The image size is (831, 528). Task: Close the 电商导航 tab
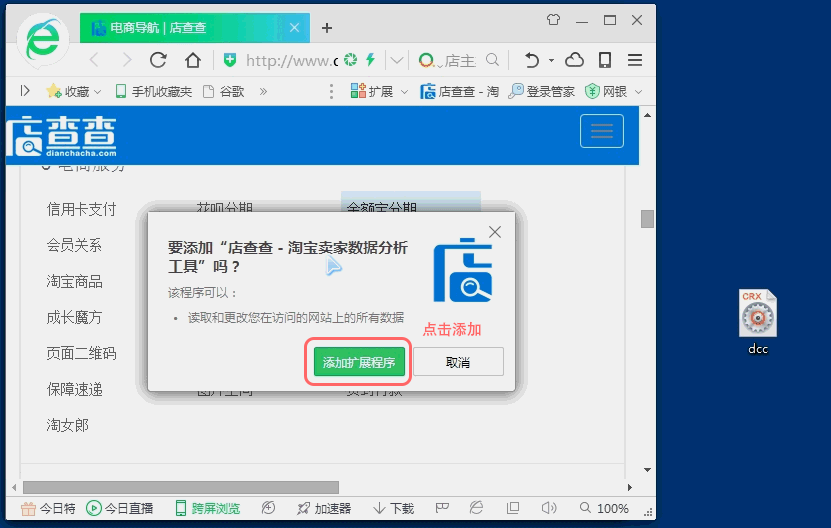point(295,28)
